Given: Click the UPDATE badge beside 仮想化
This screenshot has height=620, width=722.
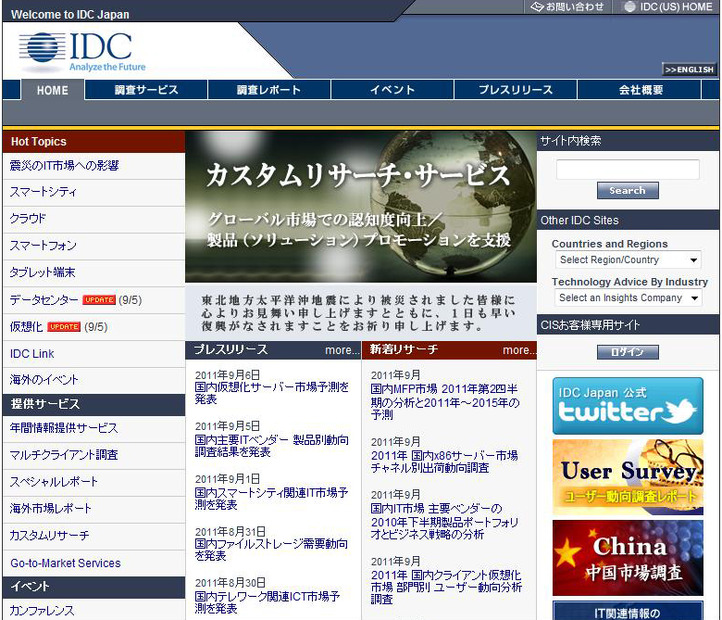Looking at the screenshot, I should (x=64, y=327).
